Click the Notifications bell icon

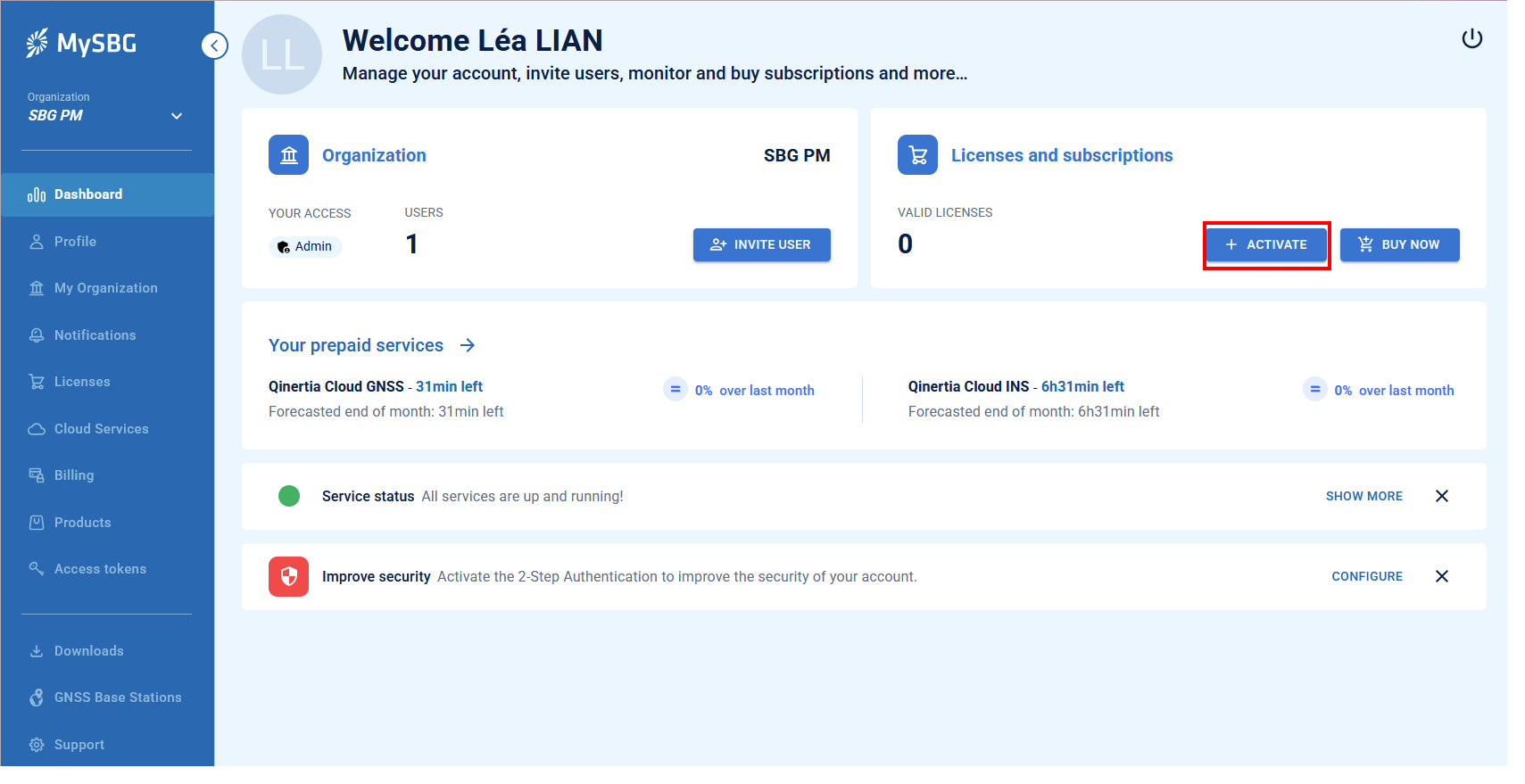(x=37, y=335)
